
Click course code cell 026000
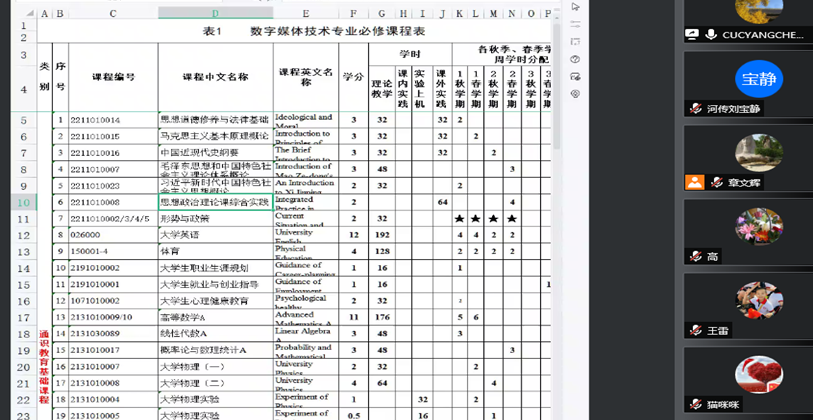point(113,235)
